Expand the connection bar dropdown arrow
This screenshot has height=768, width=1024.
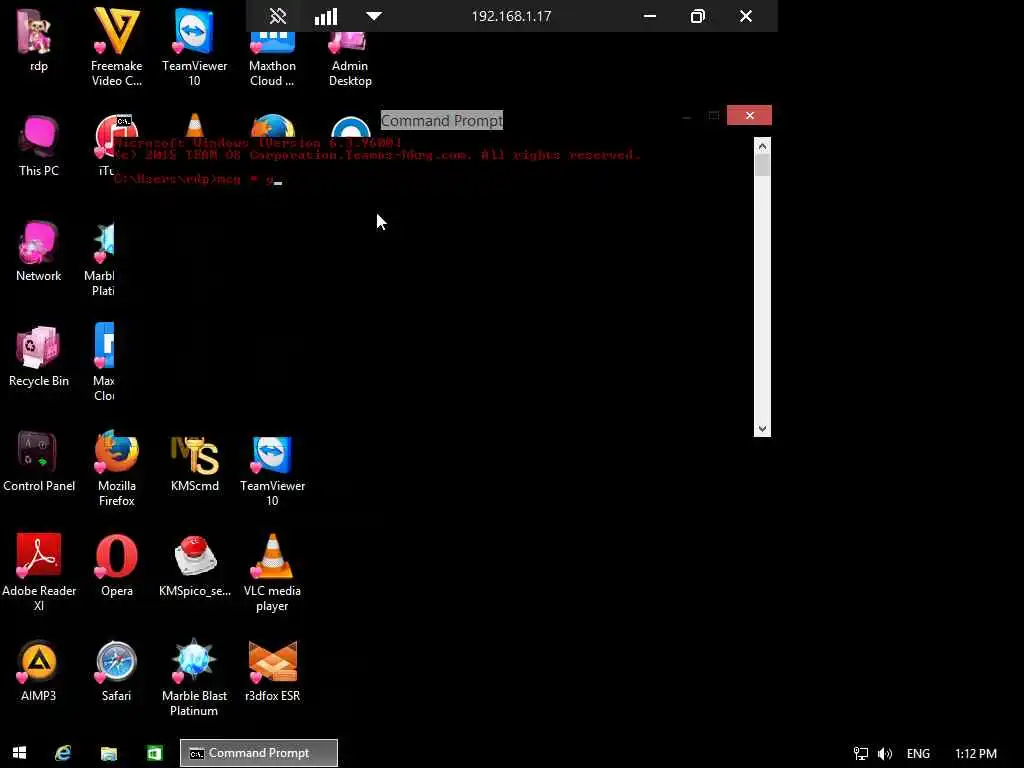tap(374, 16)
